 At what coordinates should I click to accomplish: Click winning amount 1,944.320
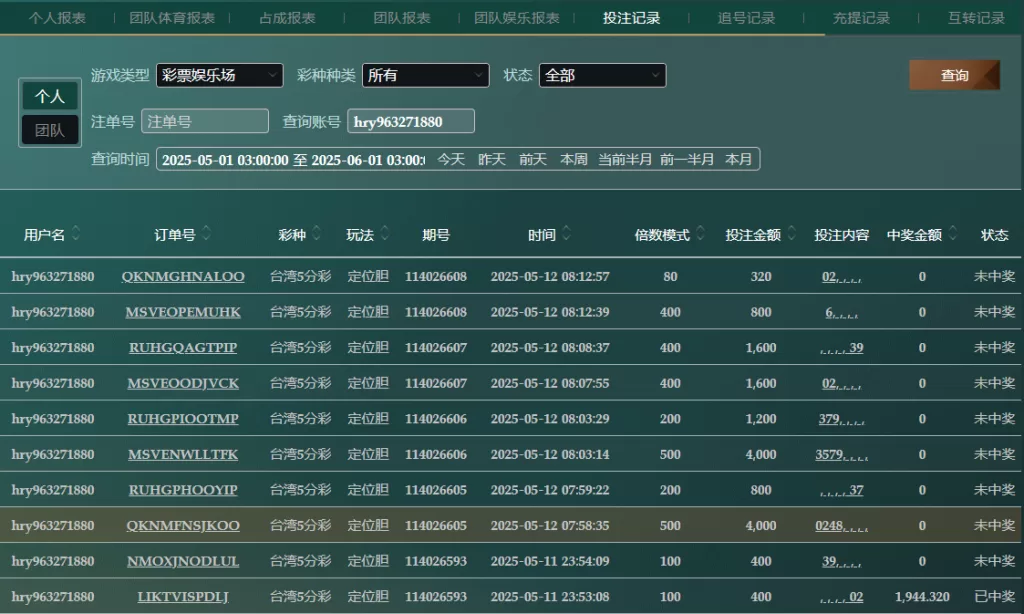click(x=922, y=597)
